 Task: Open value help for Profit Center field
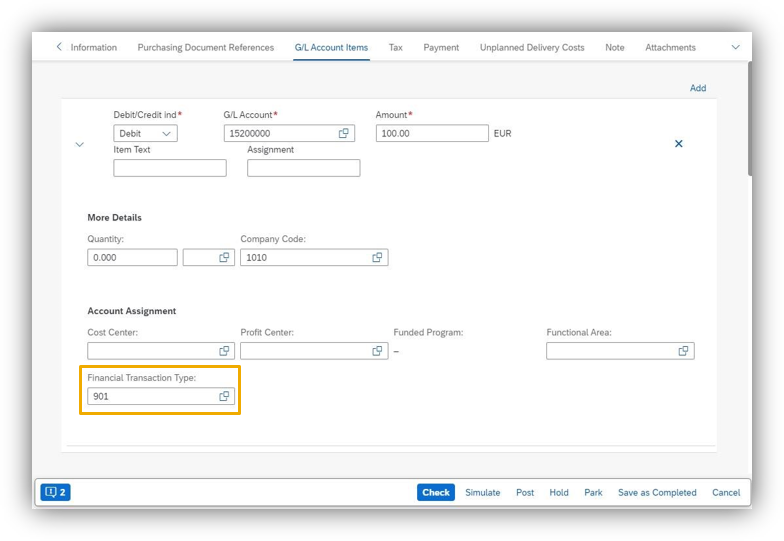[377, 351]
